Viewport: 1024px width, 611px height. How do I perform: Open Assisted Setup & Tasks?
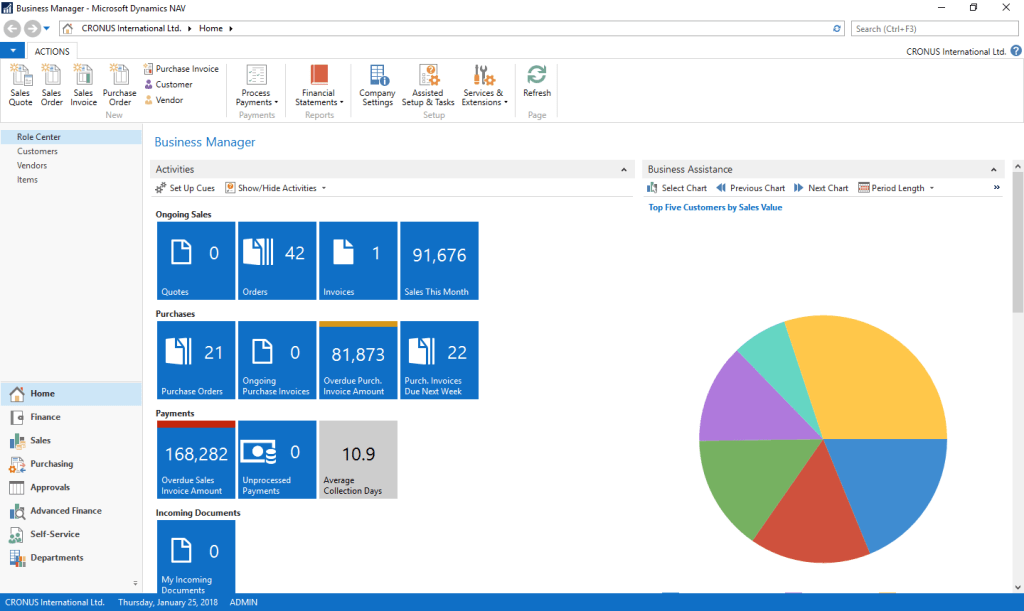(x=428, y=85)
